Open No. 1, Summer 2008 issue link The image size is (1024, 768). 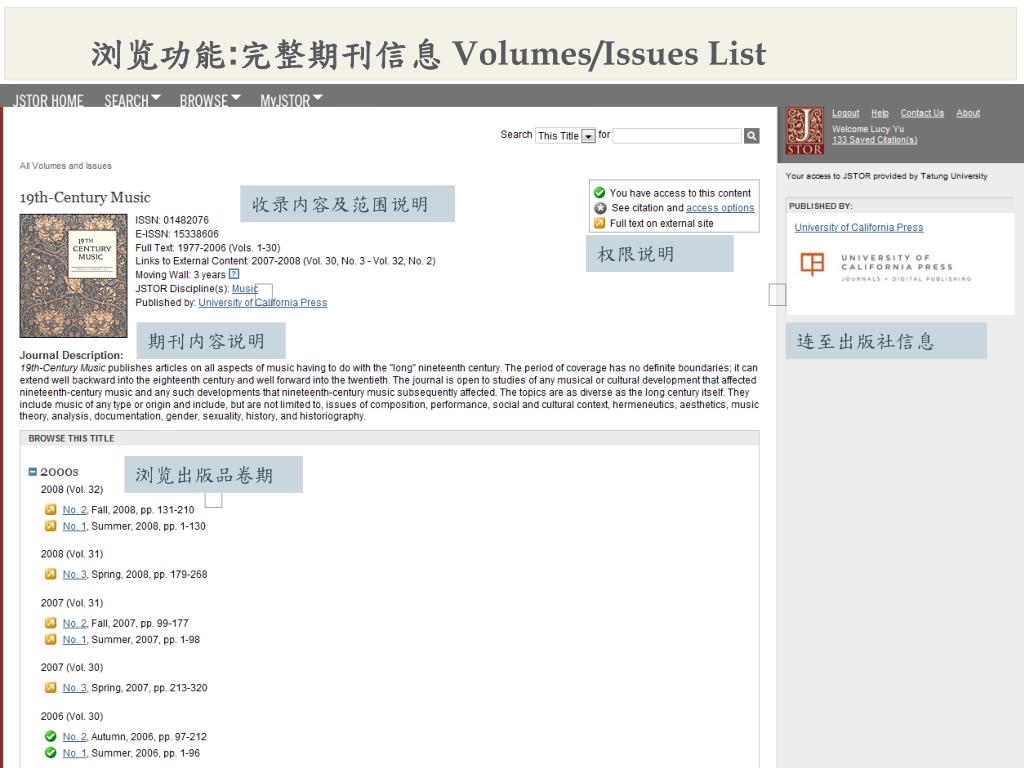tap(74, 526)
